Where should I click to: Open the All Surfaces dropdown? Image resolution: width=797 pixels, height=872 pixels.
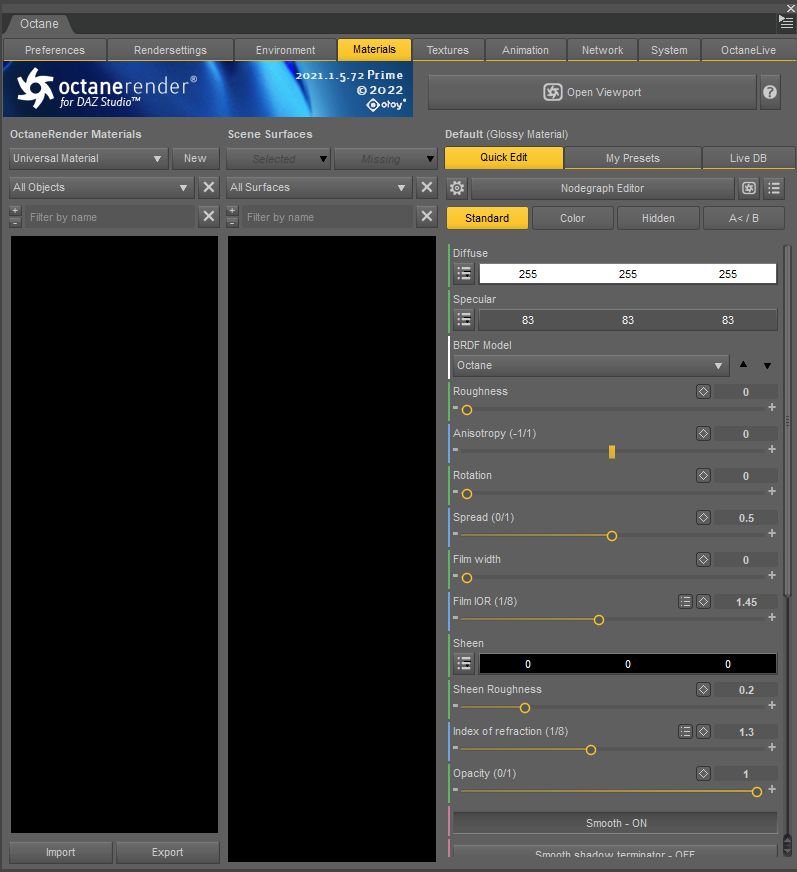point(319,187)
